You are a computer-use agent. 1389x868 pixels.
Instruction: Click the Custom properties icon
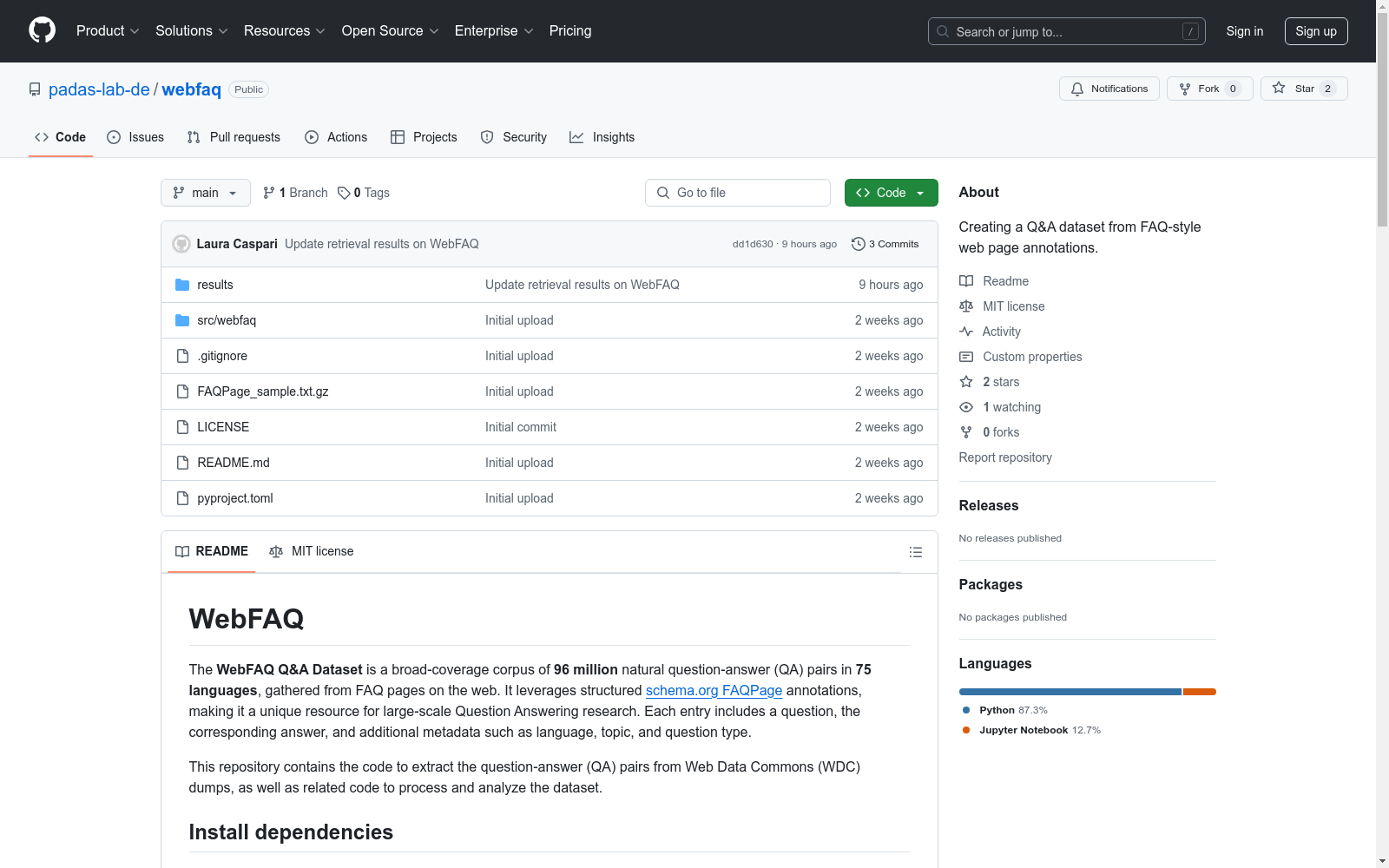(966, 357)
